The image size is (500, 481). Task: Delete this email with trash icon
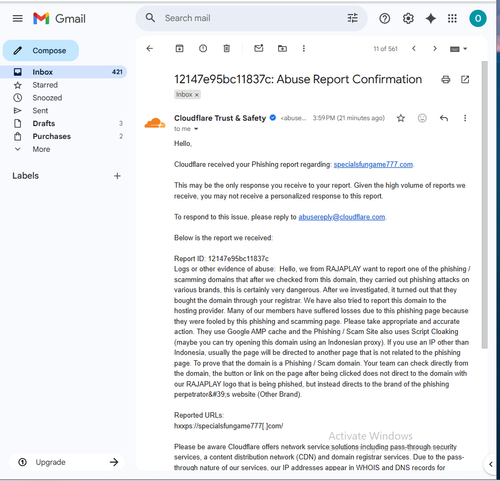tap(227, 49)
